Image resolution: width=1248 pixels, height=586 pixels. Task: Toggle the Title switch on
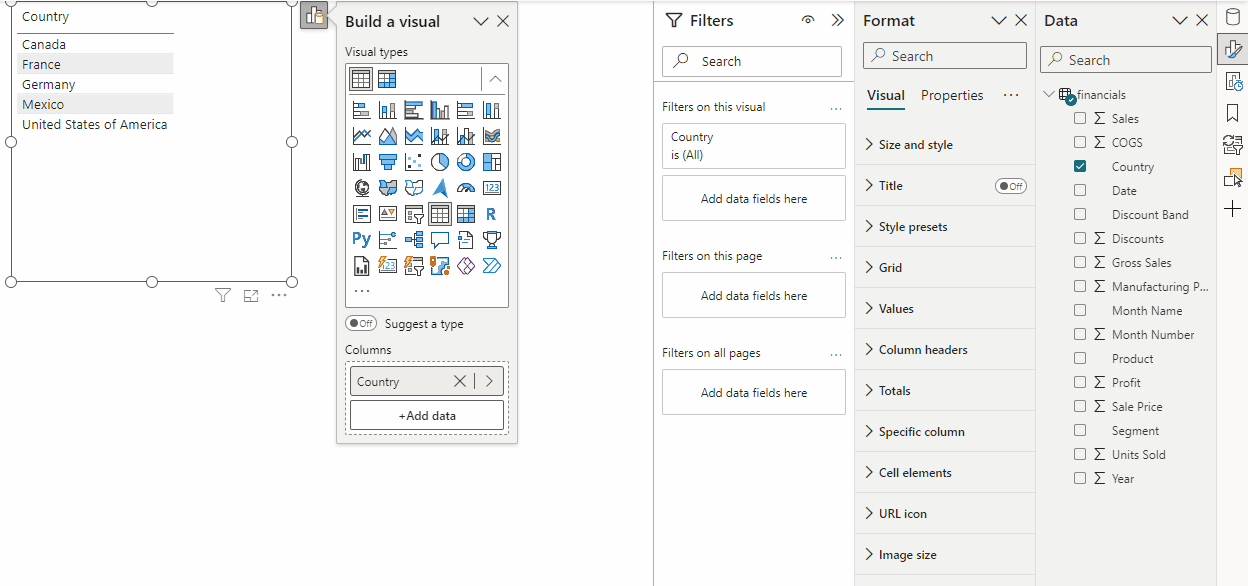[x=1010, y=186]
